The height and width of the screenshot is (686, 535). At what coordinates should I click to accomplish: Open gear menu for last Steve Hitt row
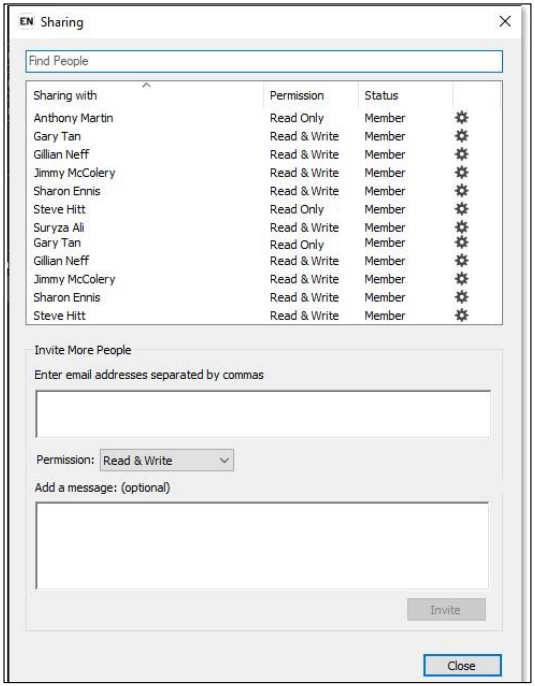[462, 315]
